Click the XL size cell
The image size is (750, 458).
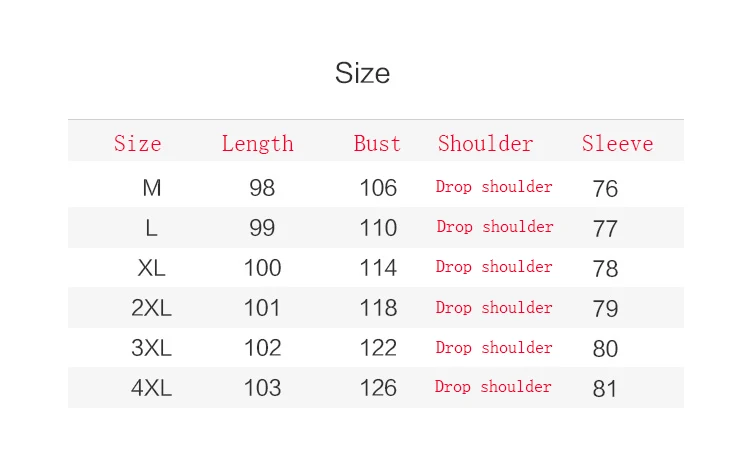[x=151, y=268]
